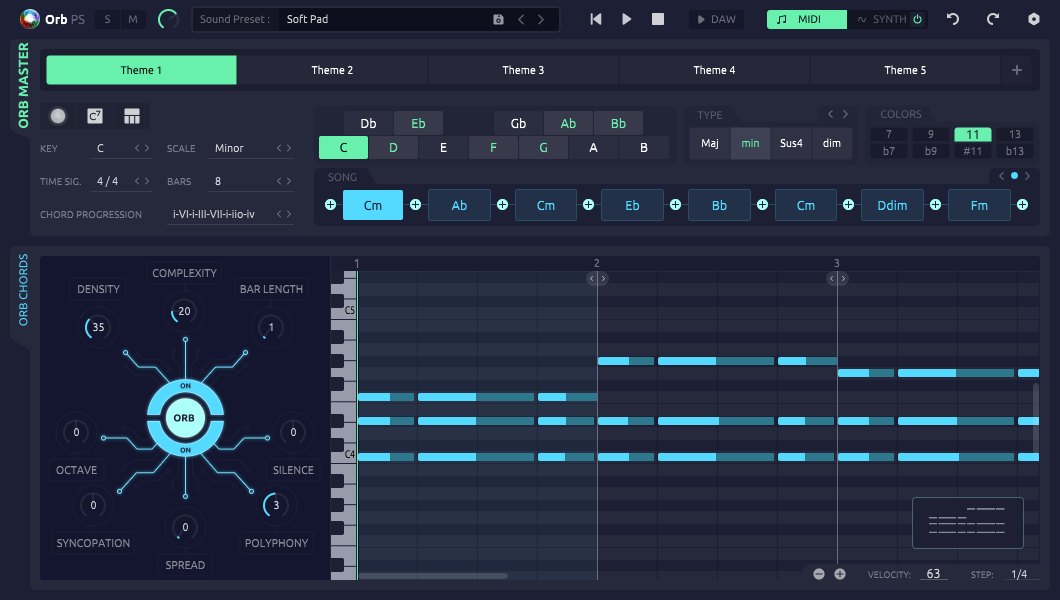Select the Ddim chord in song
This screenshot has height=600, width=1060.
[x=892, y=205]
